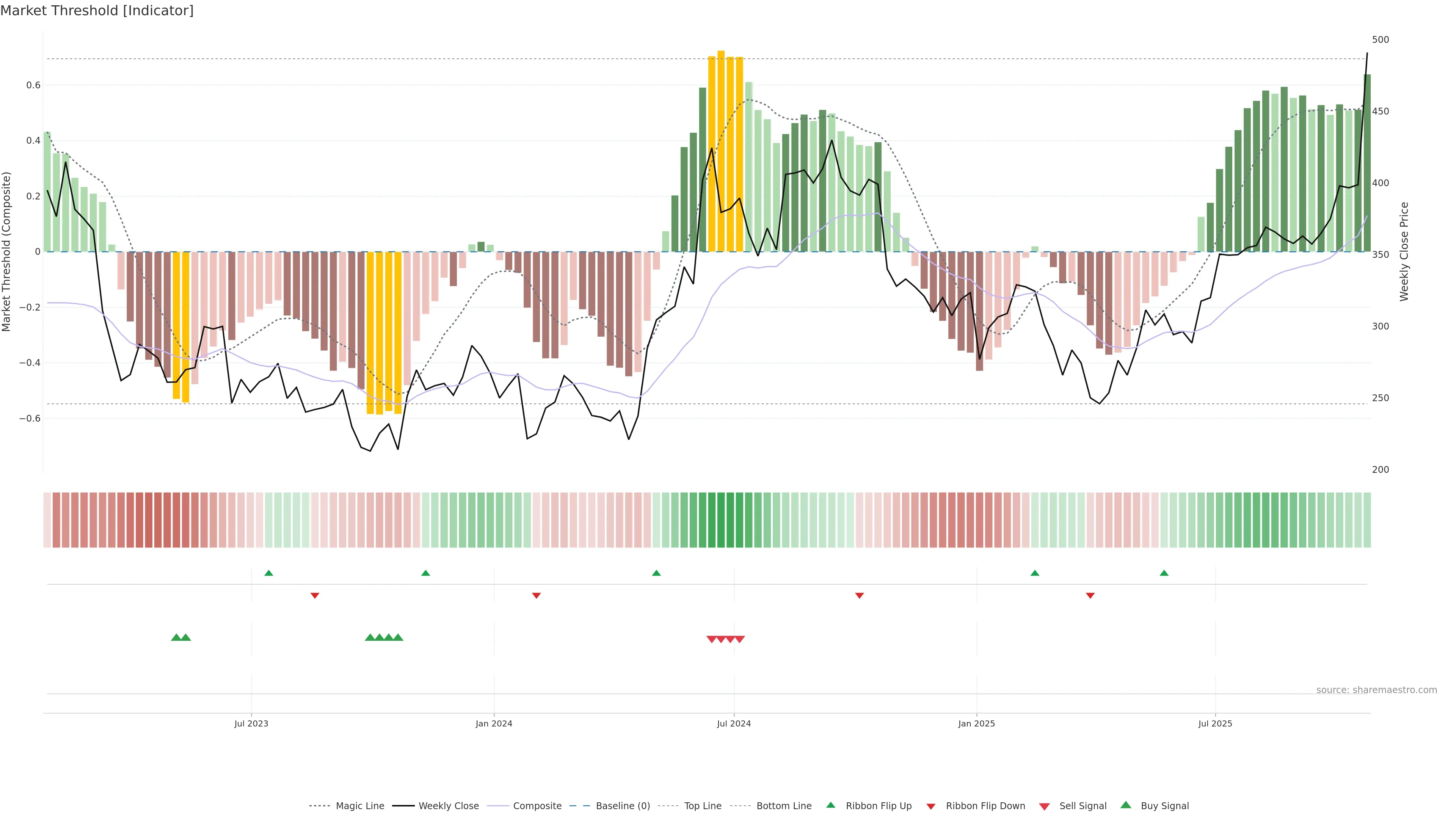Toggle the Composite legend label
Viewport: 1456px width, 819px height.
click(x=537, y=806)
